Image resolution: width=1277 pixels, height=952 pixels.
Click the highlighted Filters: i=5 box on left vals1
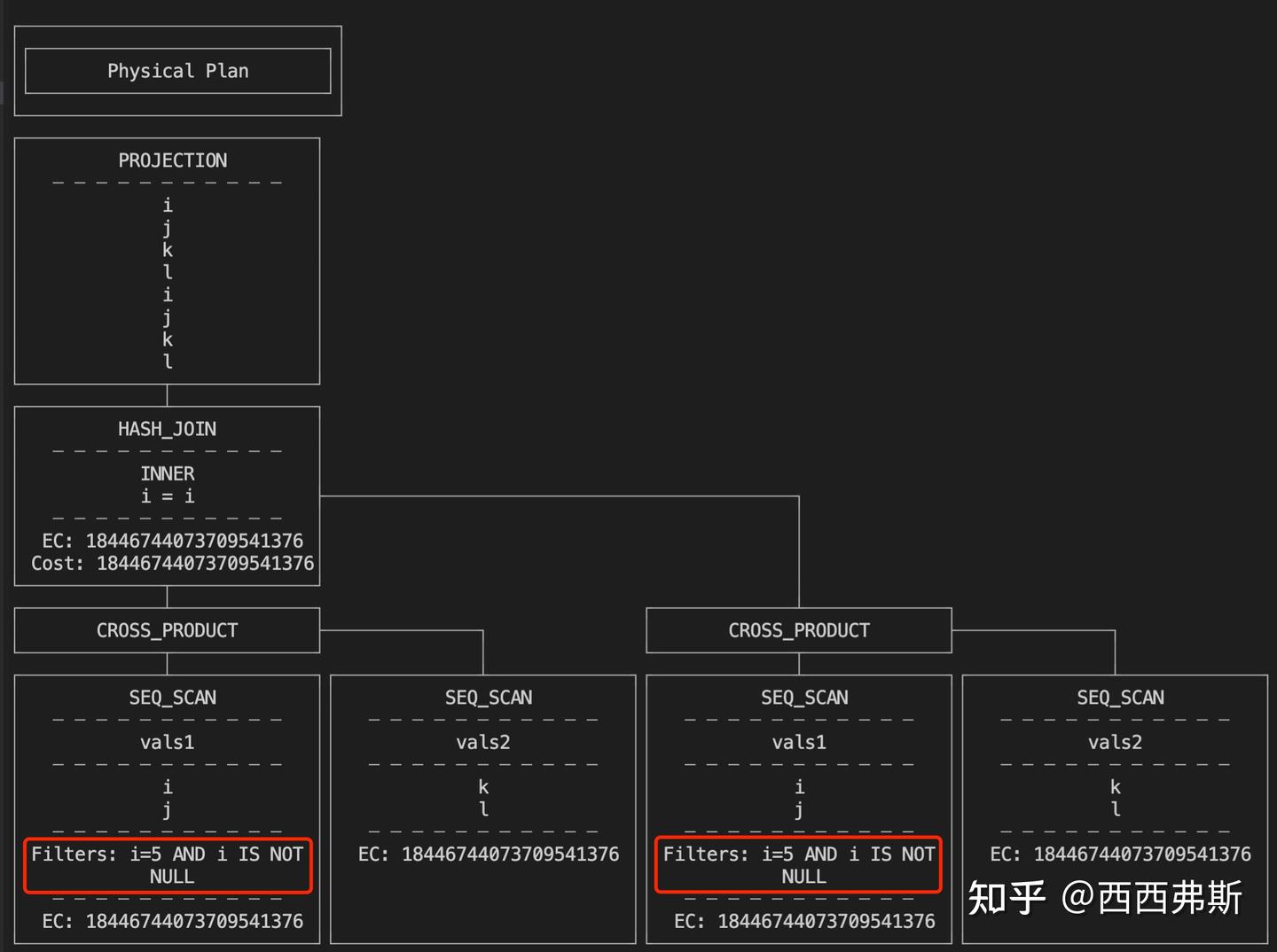point(170,865)
